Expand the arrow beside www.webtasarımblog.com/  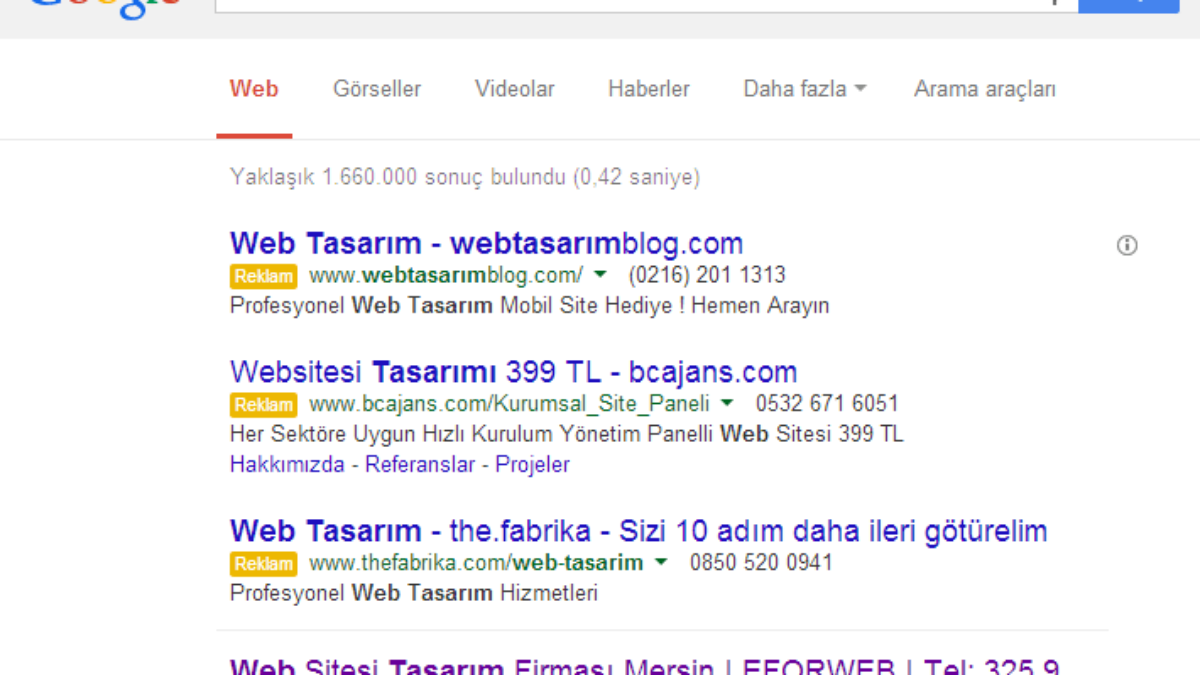(x=600, y=274)
